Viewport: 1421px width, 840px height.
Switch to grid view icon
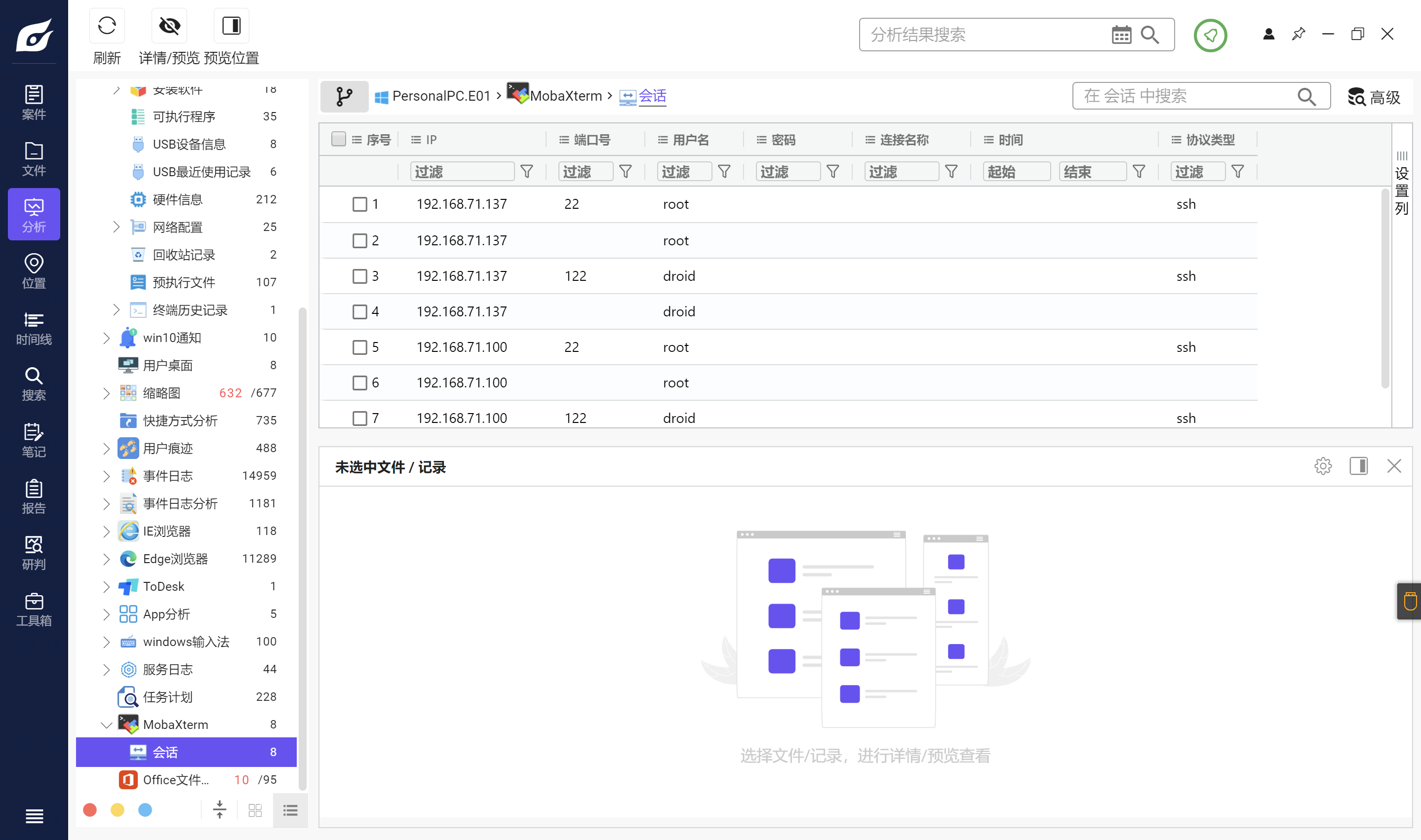(x=255, y=810)
